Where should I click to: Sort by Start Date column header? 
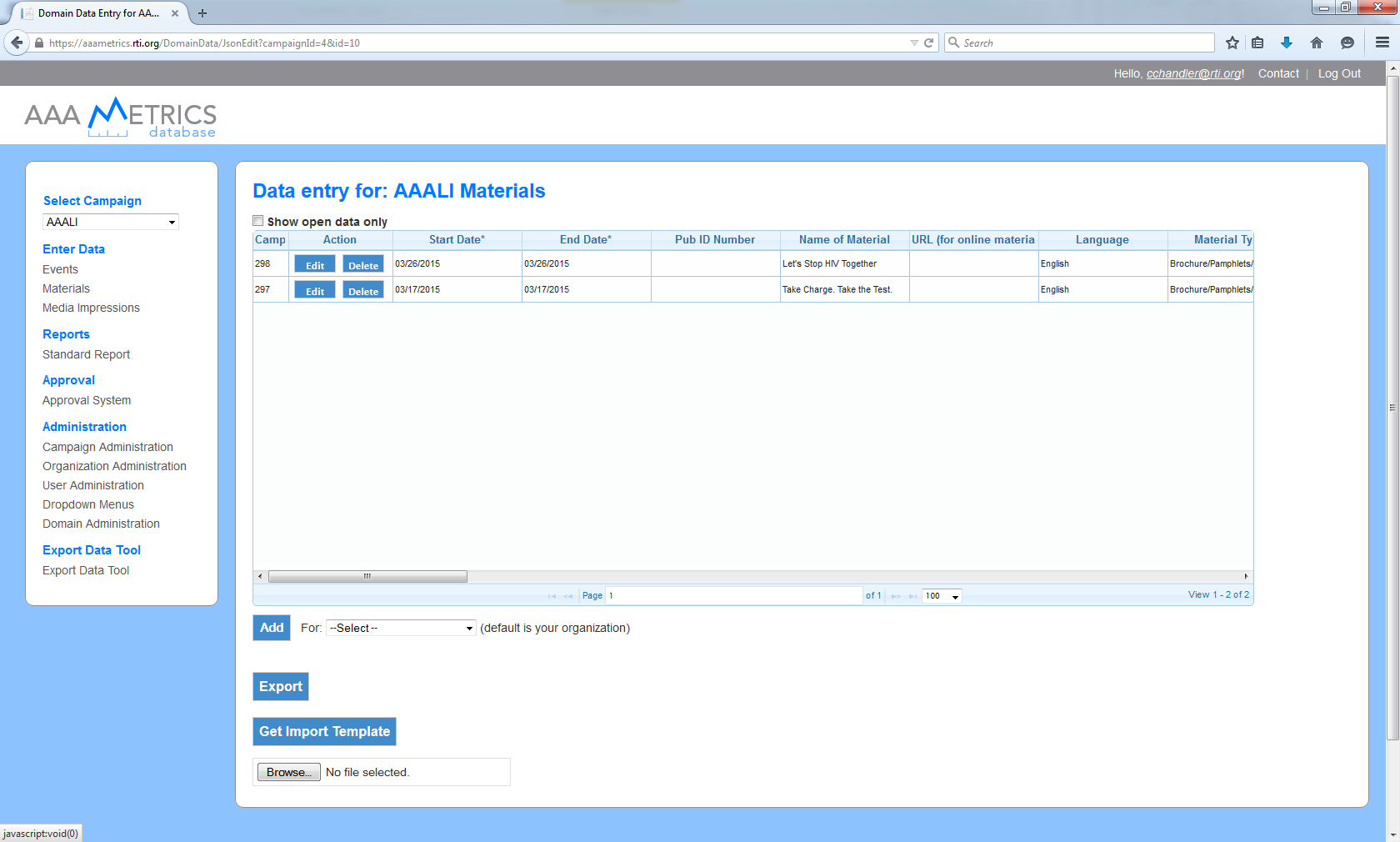457,240
